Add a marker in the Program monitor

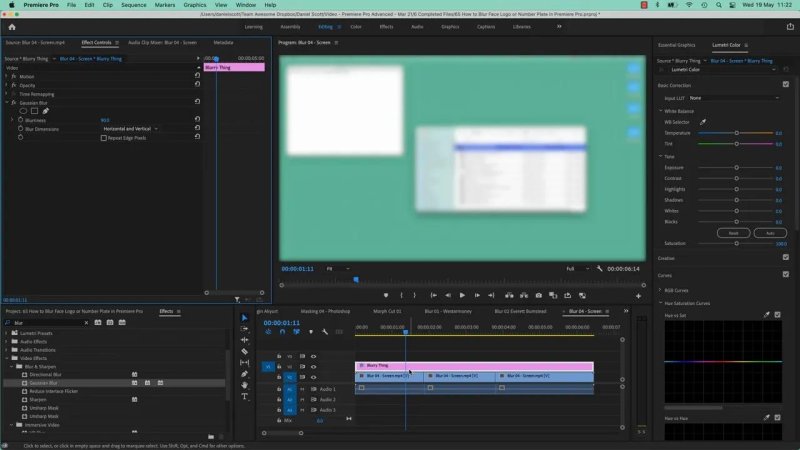[x=386, y=295]
